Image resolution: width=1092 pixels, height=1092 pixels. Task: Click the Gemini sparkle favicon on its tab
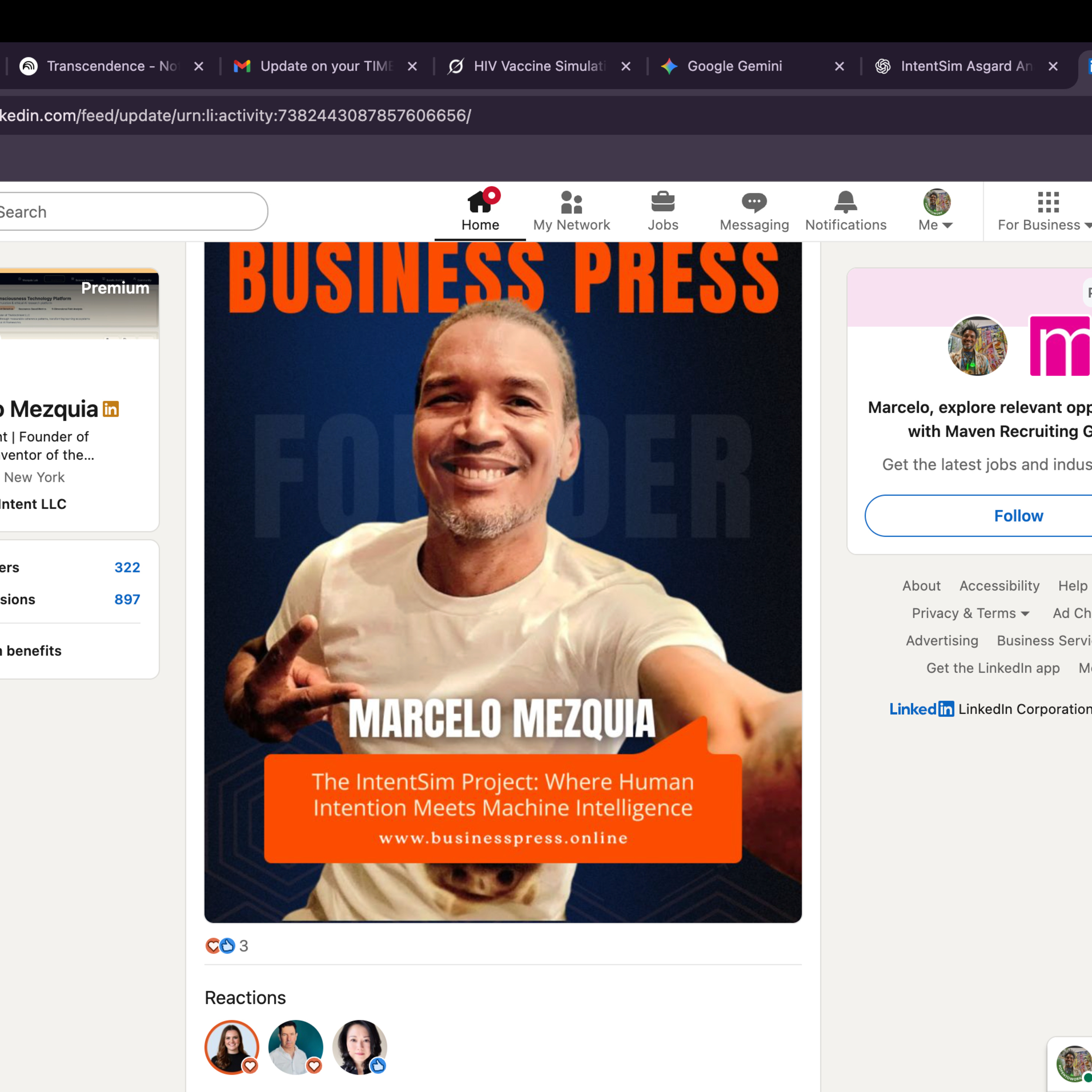669,66
